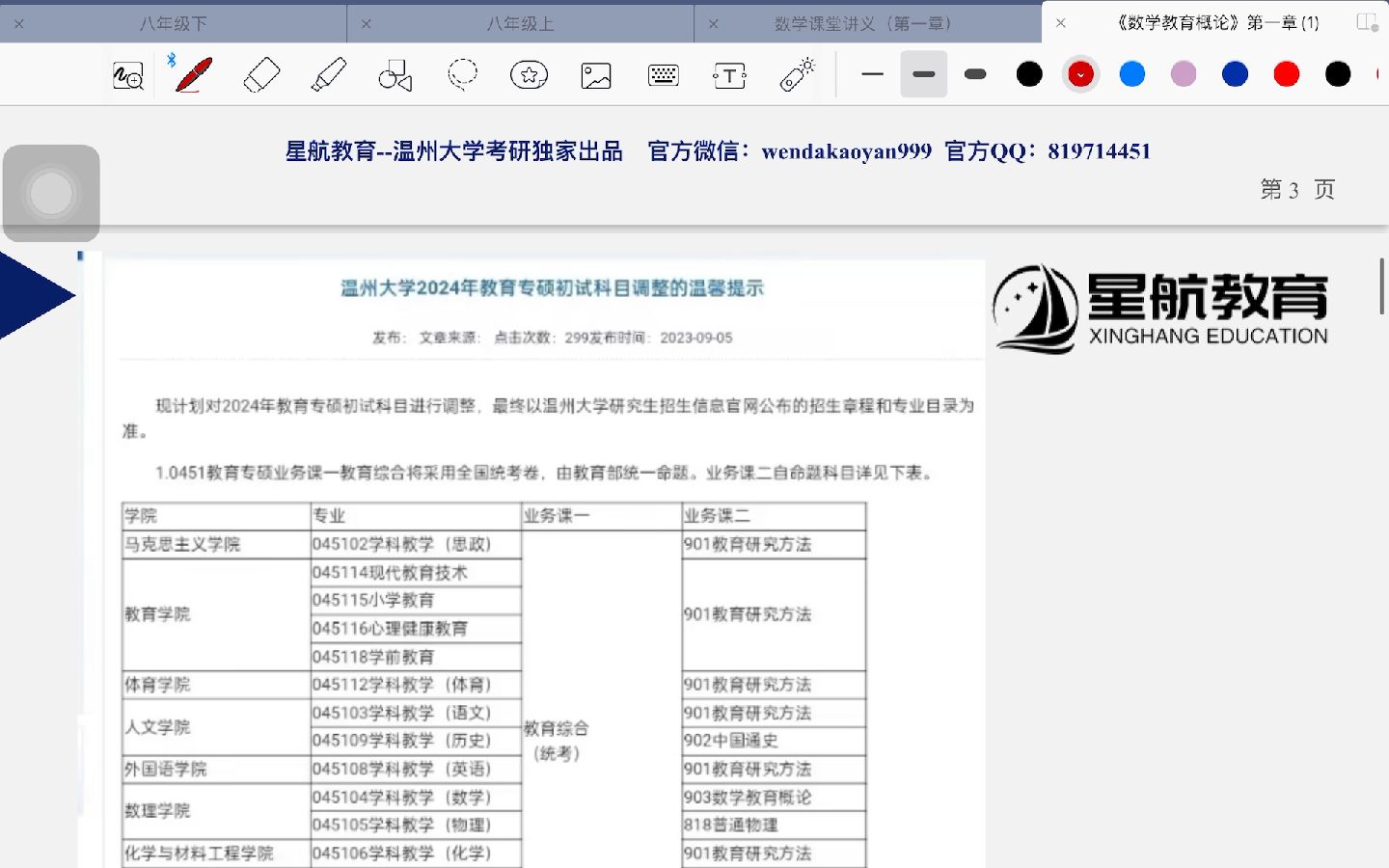Viewport: 1389px width, 868px height.
Task: Click cell 045114现代教育技术
Action: [416, 573]
